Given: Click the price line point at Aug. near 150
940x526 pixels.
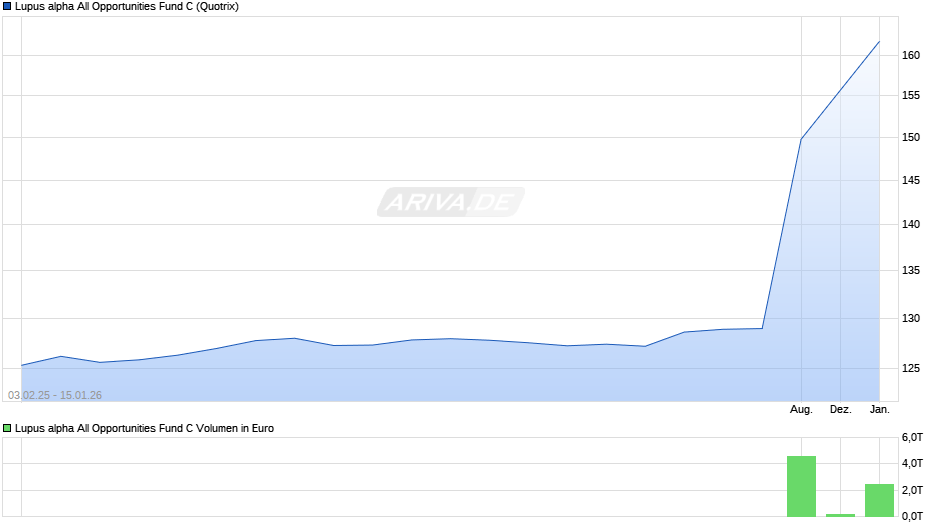Looking at the screenshot, I should tap(801, 139).
